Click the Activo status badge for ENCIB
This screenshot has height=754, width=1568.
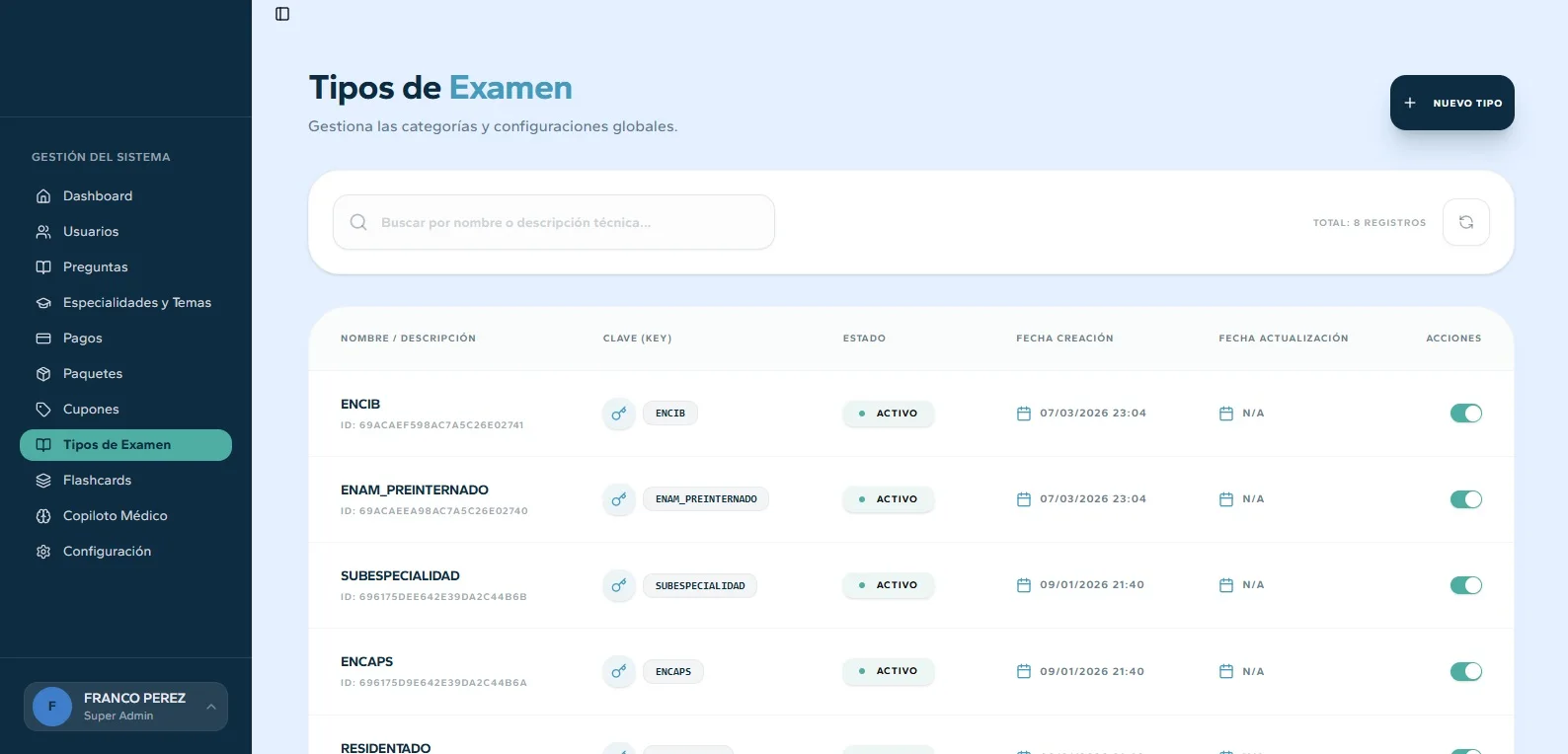point(889,414)
